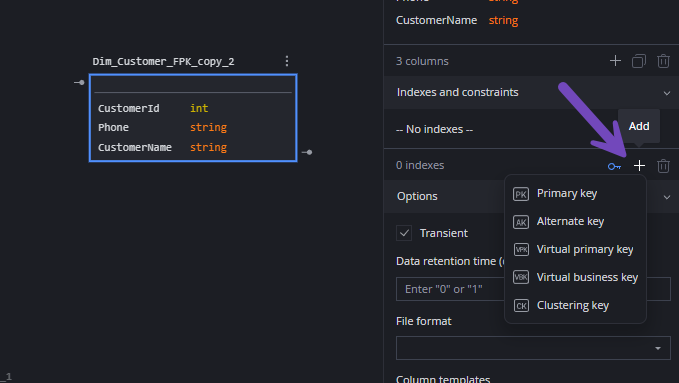Click the 'string' type of Phone in diagram
The height and width of the screenshot is (383, 679).
pyautogui.click(x=208, y=127)
